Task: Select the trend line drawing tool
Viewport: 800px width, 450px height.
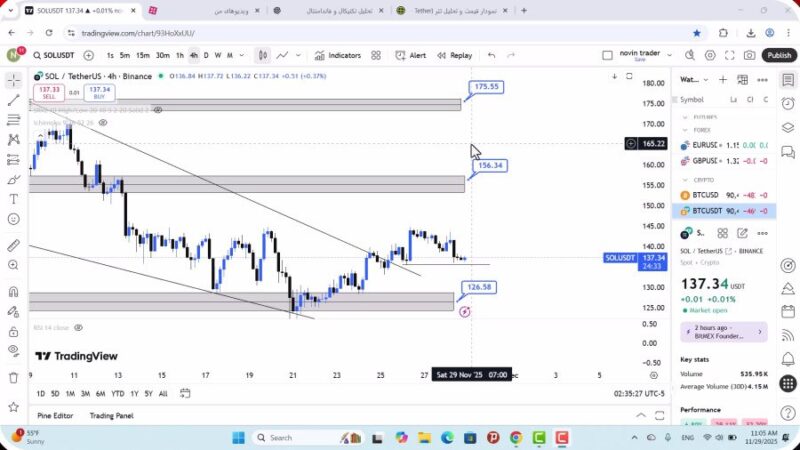Action: 14,100
